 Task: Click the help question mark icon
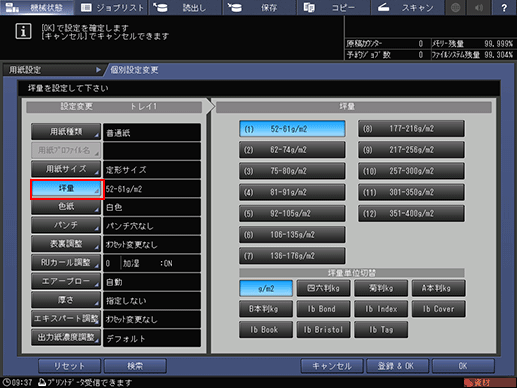(504, 7)
